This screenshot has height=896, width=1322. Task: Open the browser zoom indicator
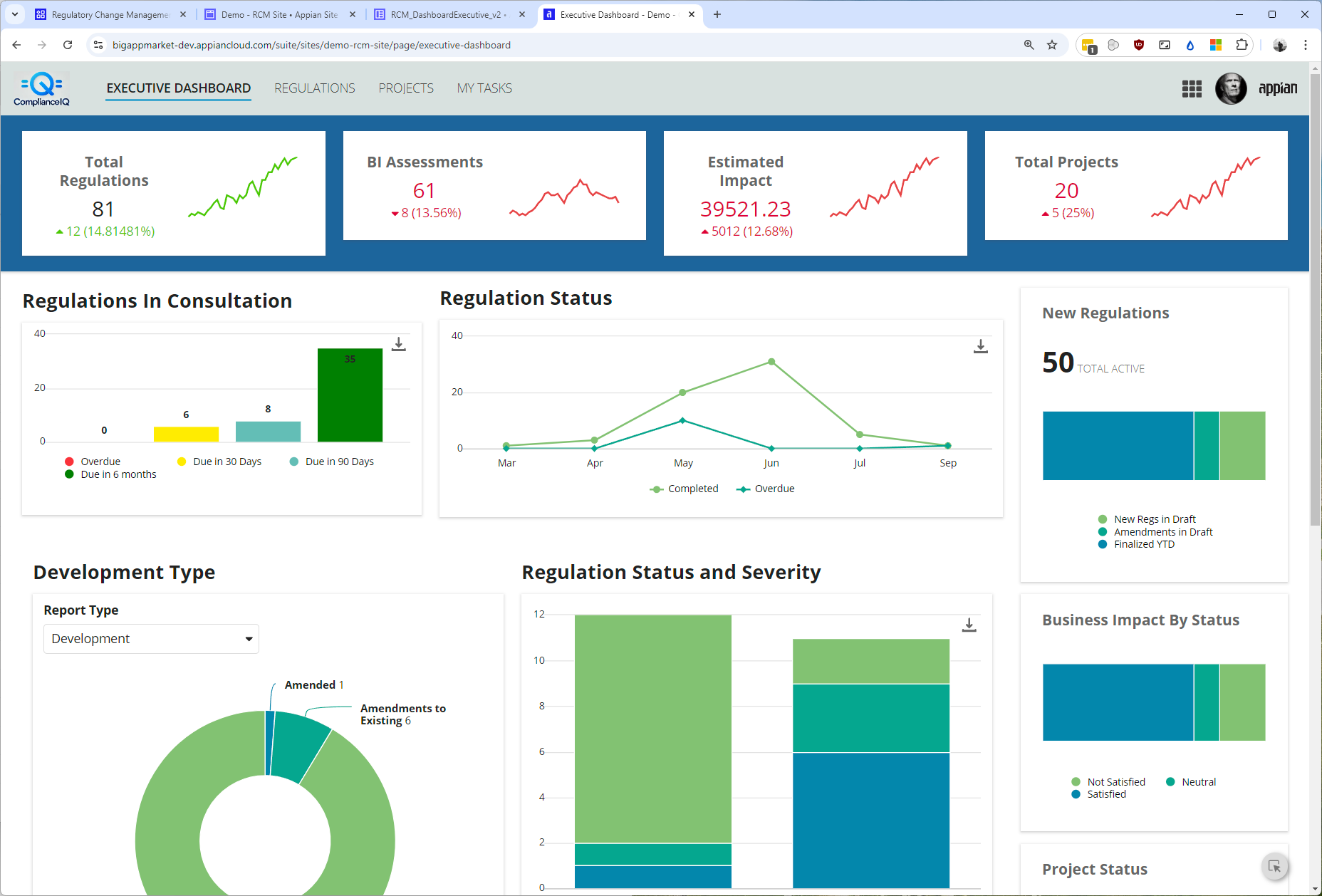[1029, 45]
